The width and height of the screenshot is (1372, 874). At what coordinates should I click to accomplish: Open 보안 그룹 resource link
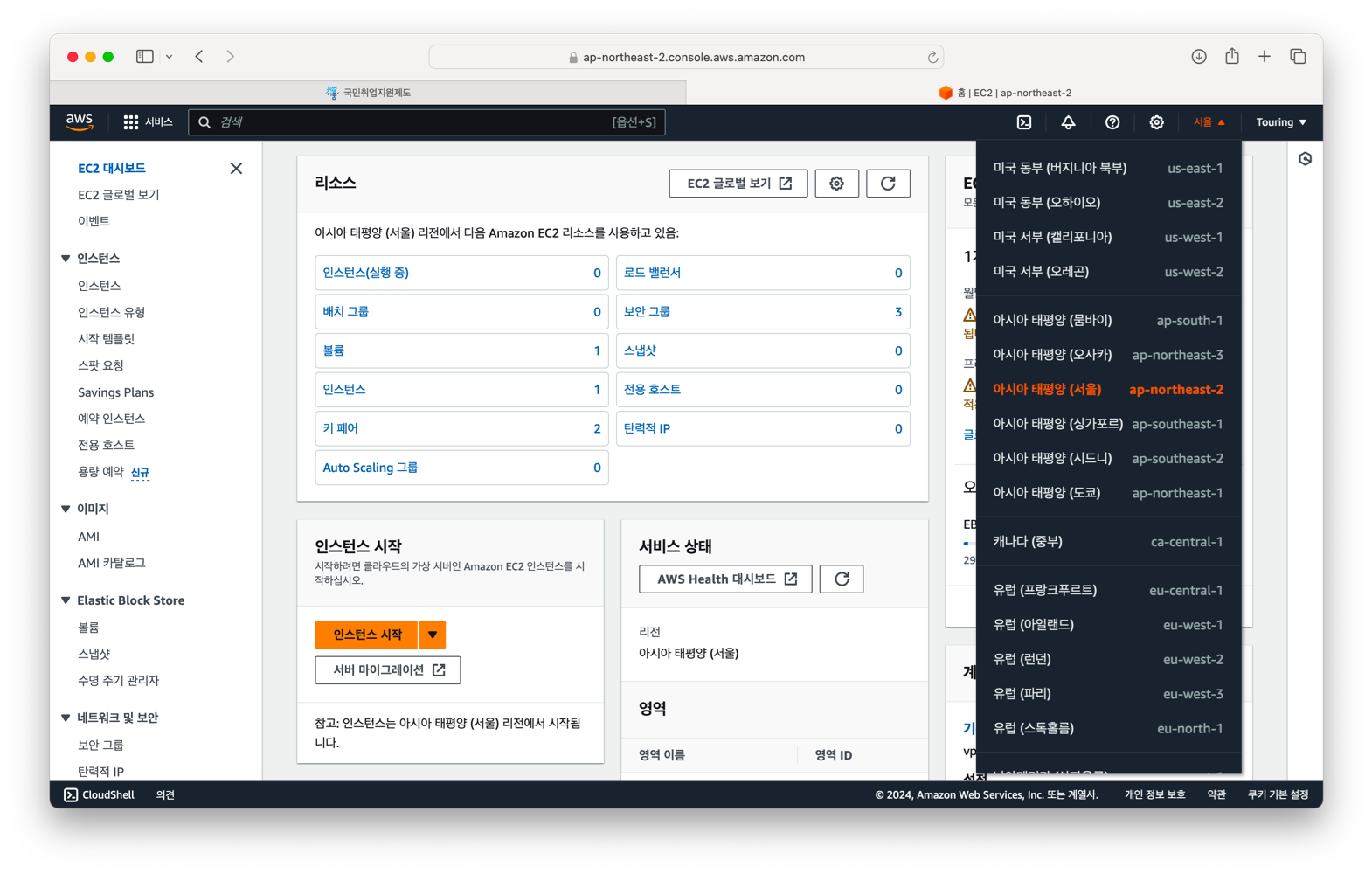pyautogui.click(x=647, y=312)
